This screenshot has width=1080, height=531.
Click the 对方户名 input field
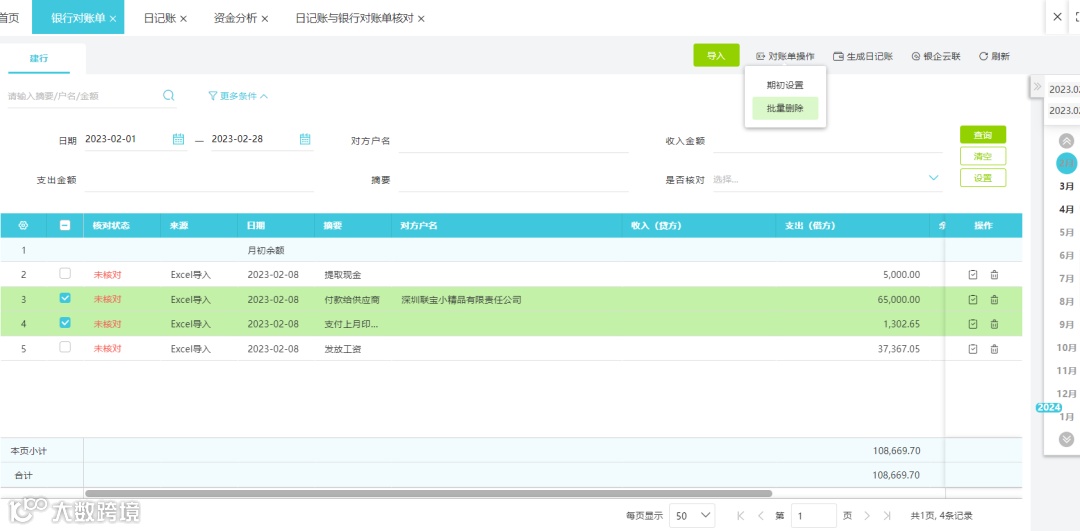click(x=513, y=141)
